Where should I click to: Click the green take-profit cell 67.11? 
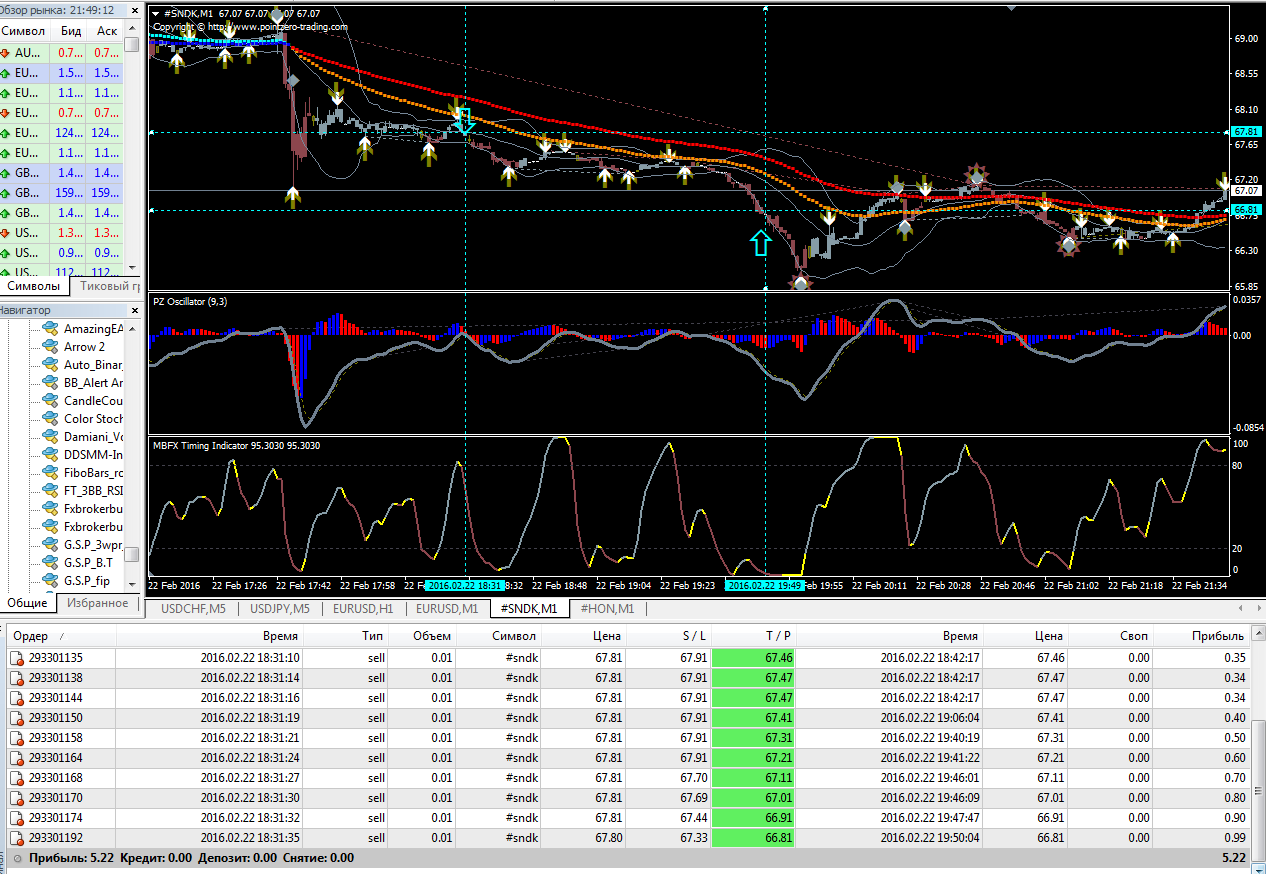pyautogui.click(x=753, y=778)
